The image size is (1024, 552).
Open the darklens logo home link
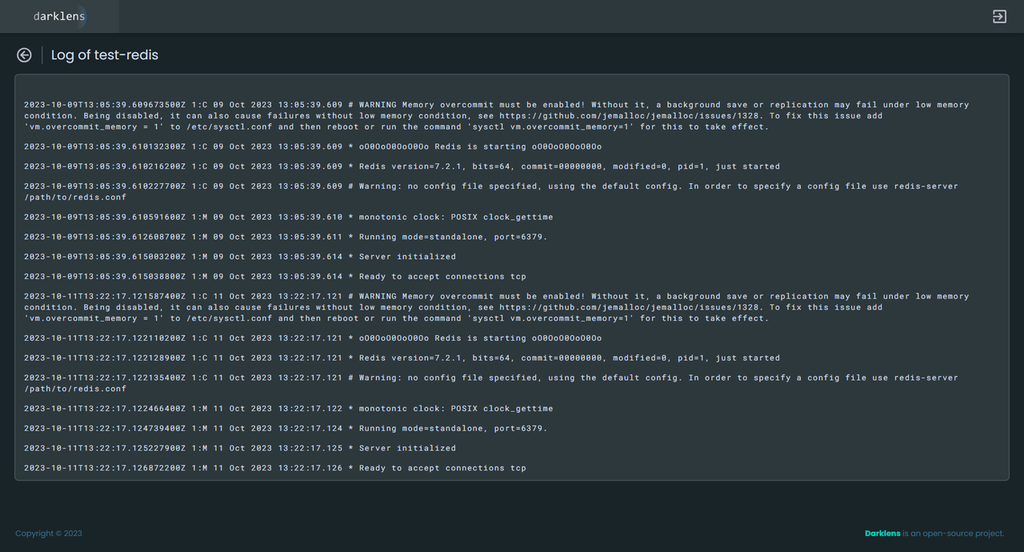click(x=59, y=16)
